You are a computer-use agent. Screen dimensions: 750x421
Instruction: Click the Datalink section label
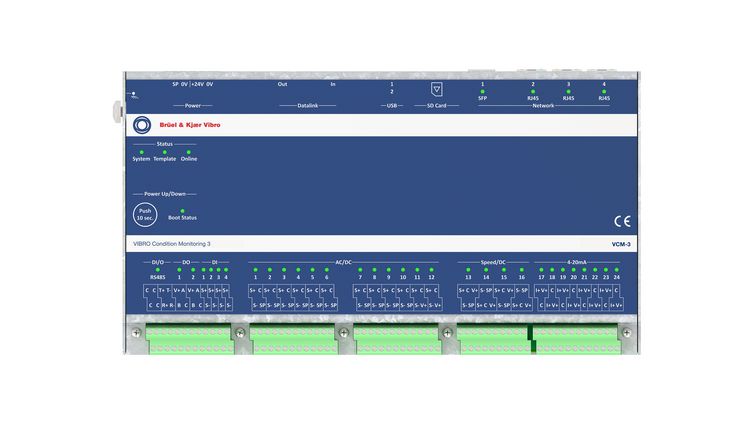308,106
